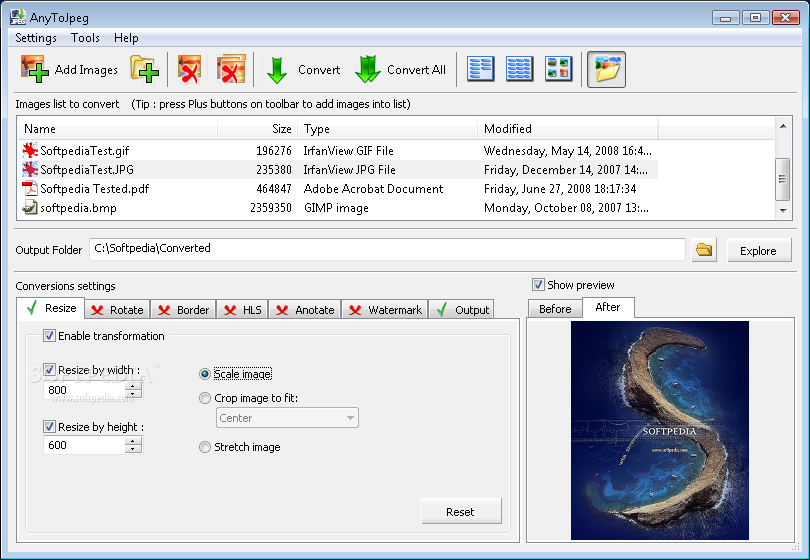Click the SoftpediaTest.gif file icon

(x=30, y=150)
